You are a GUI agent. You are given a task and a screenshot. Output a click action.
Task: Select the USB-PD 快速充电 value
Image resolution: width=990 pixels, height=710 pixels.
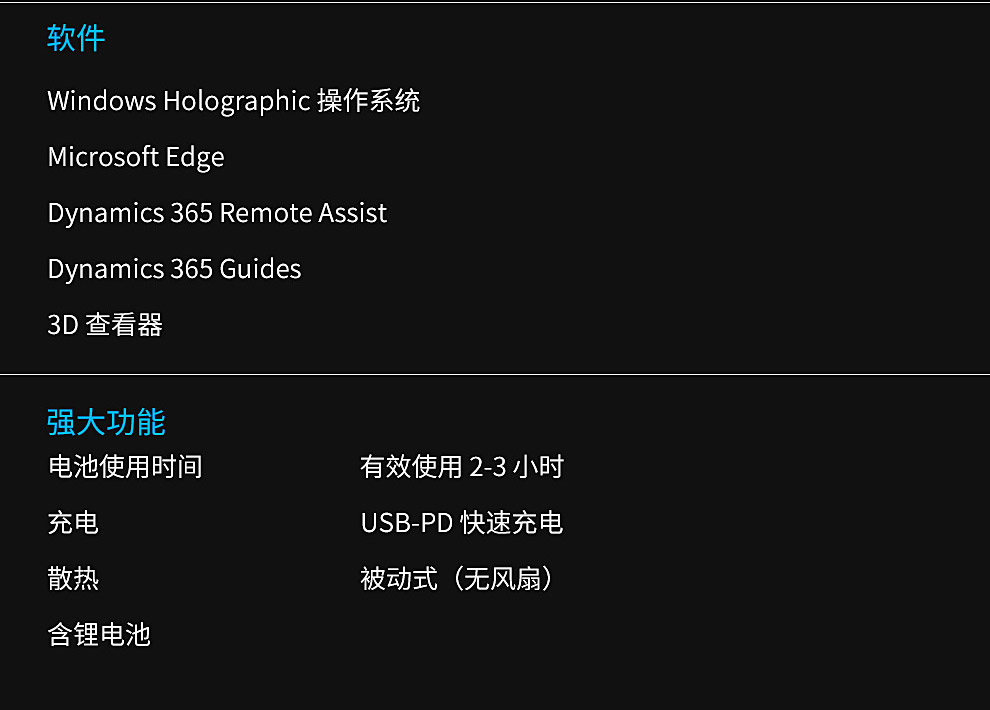coord(462,523)
